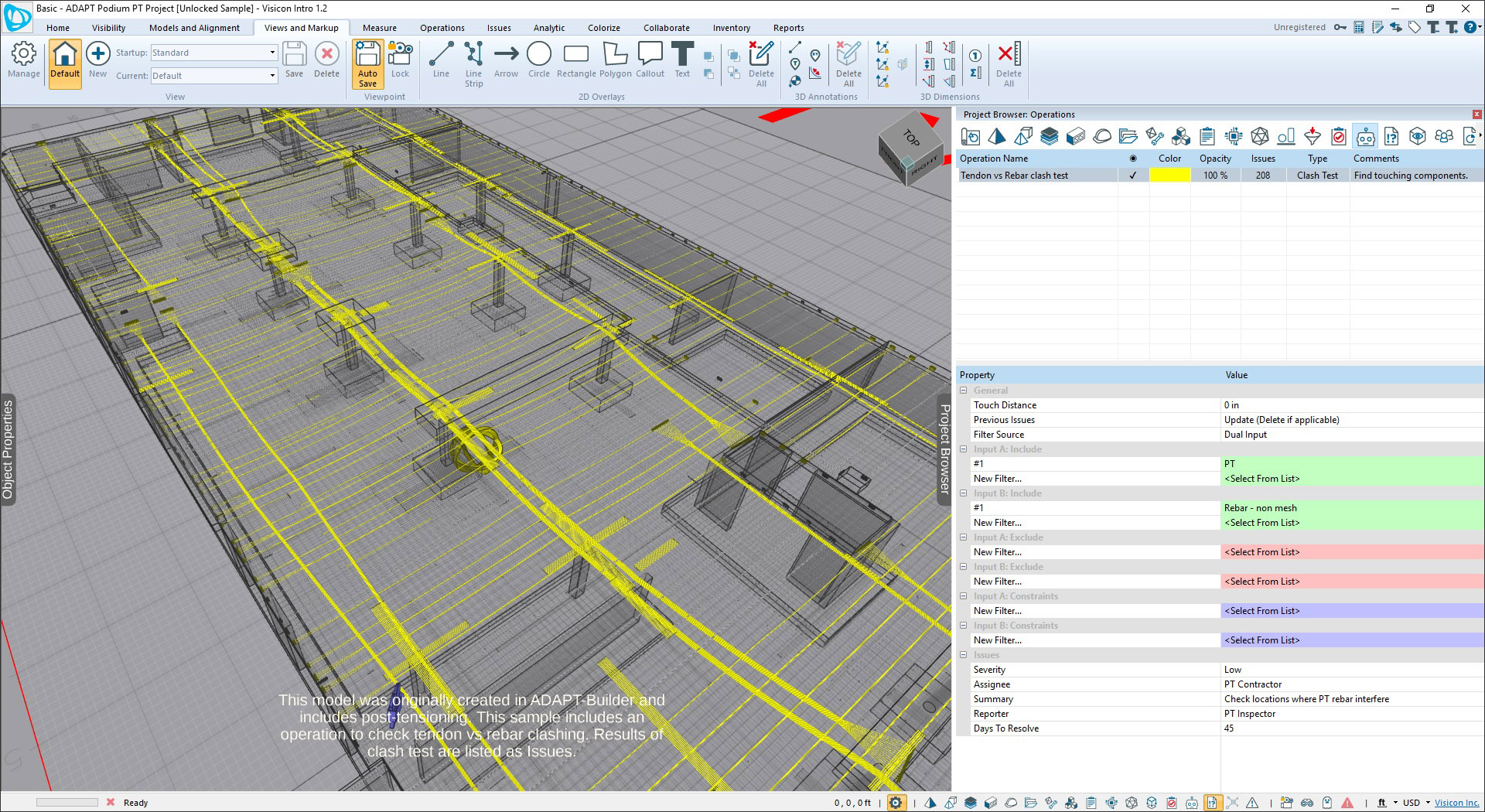Open the processor chip icon in Project Browser
This screenshot has height=812, width=1485.
click(1234, 137)
